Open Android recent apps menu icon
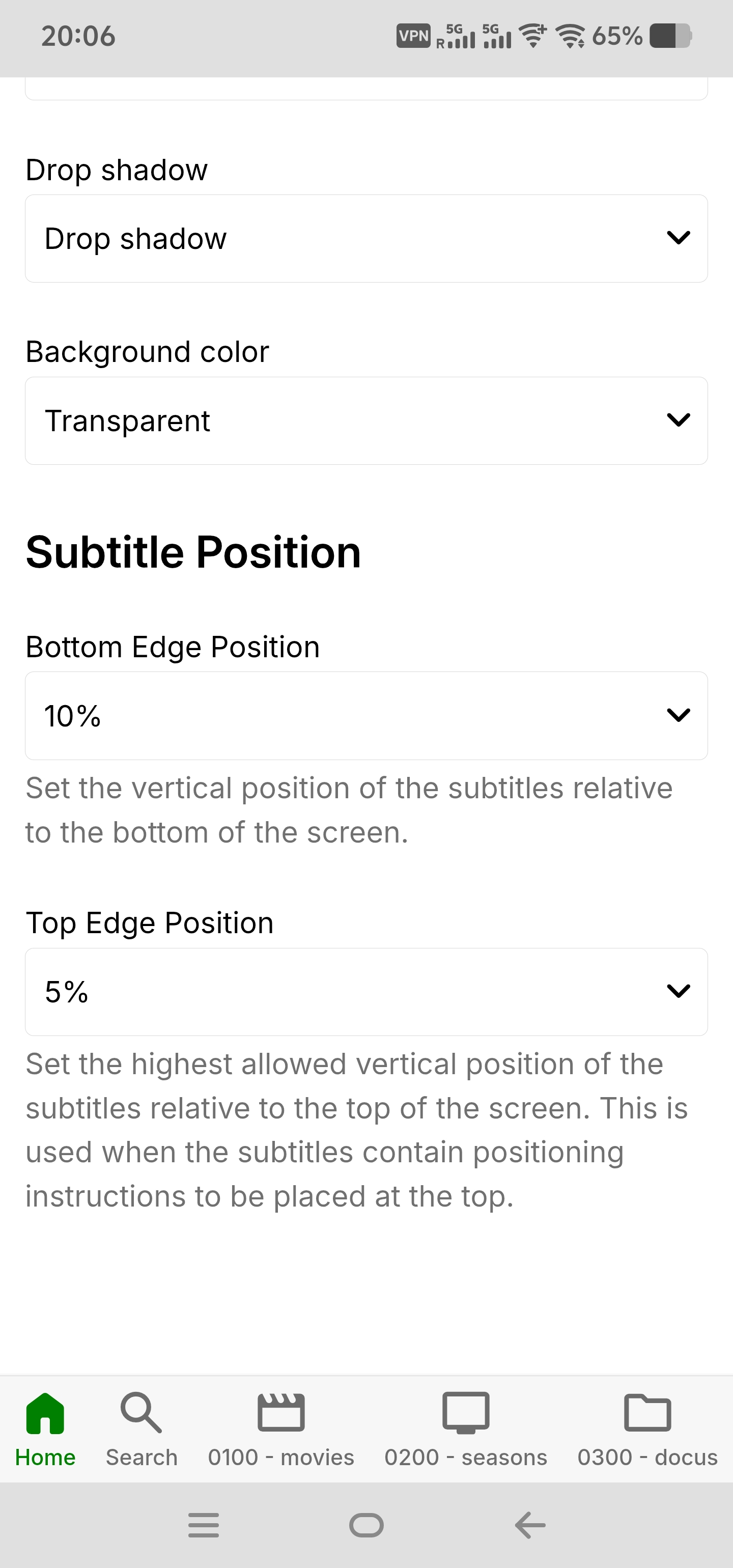The image size is (733, 1568). tap(203, 1525)
